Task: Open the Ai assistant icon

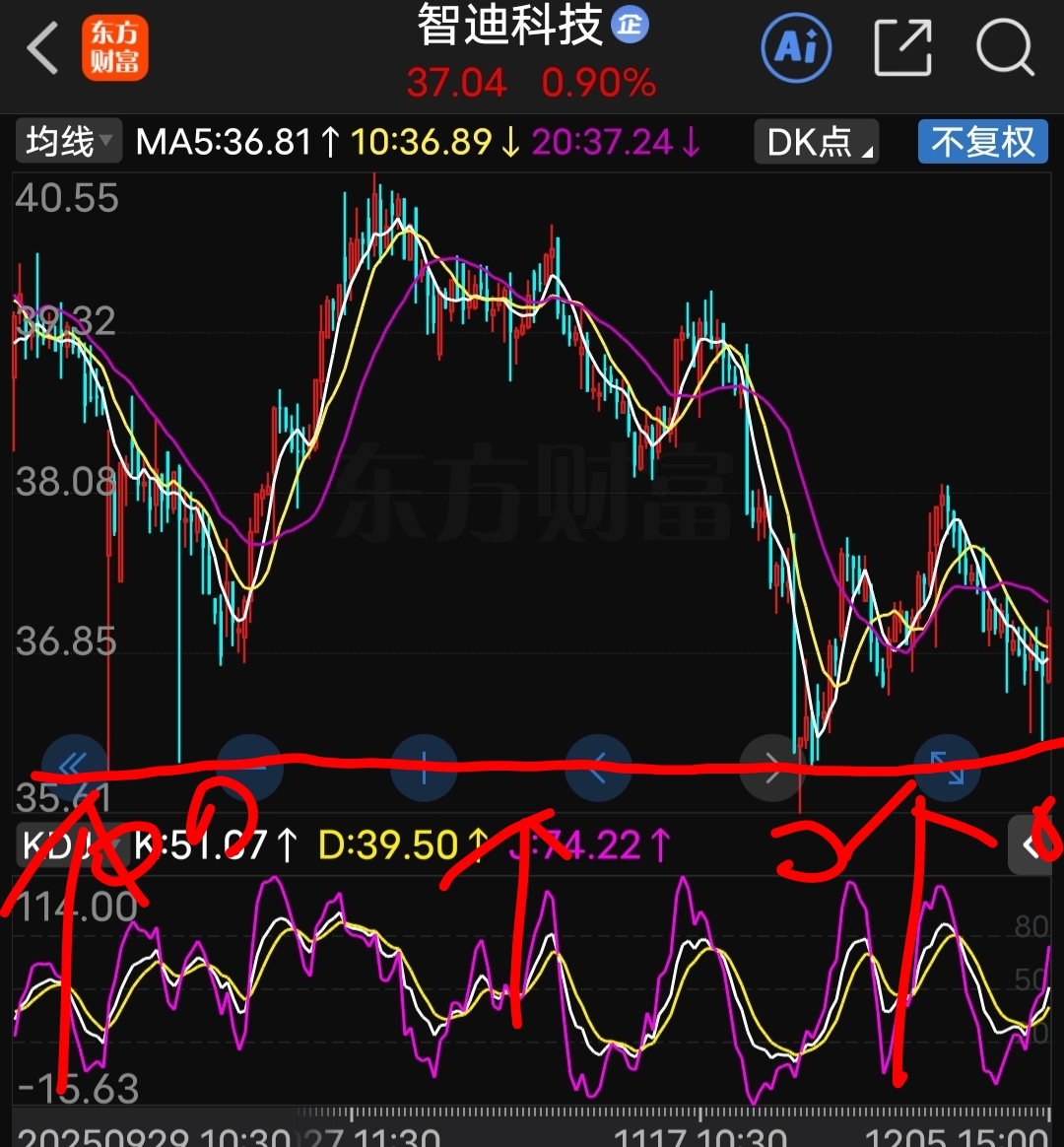Action: pos(796,48)
